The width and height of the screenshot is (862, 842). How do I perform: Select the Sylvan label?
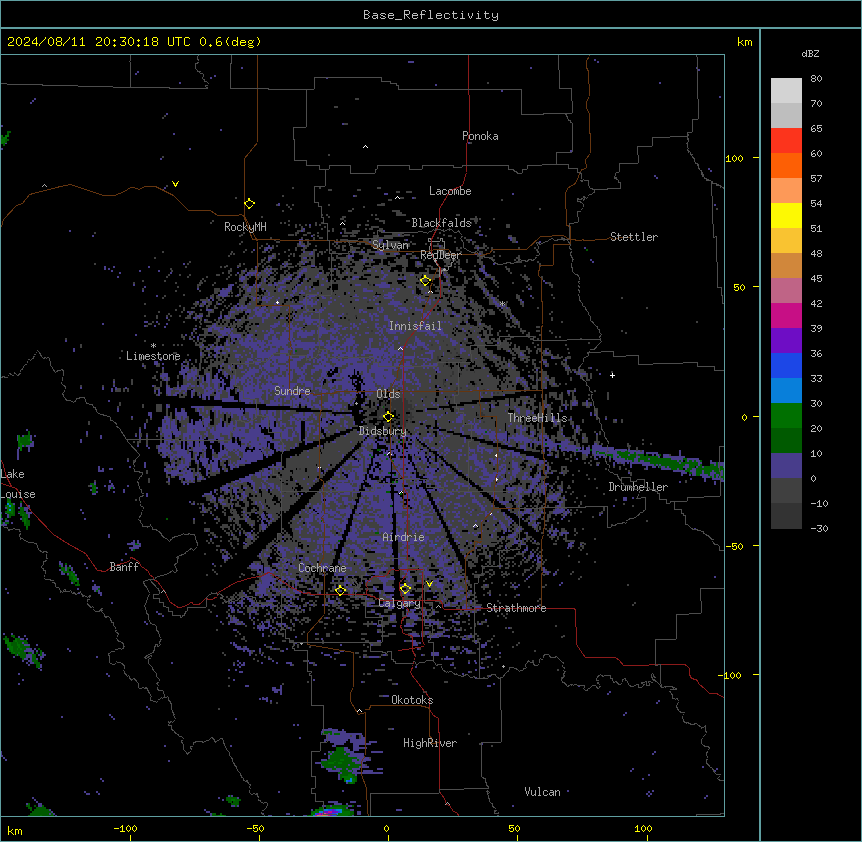tap(390, 245)
